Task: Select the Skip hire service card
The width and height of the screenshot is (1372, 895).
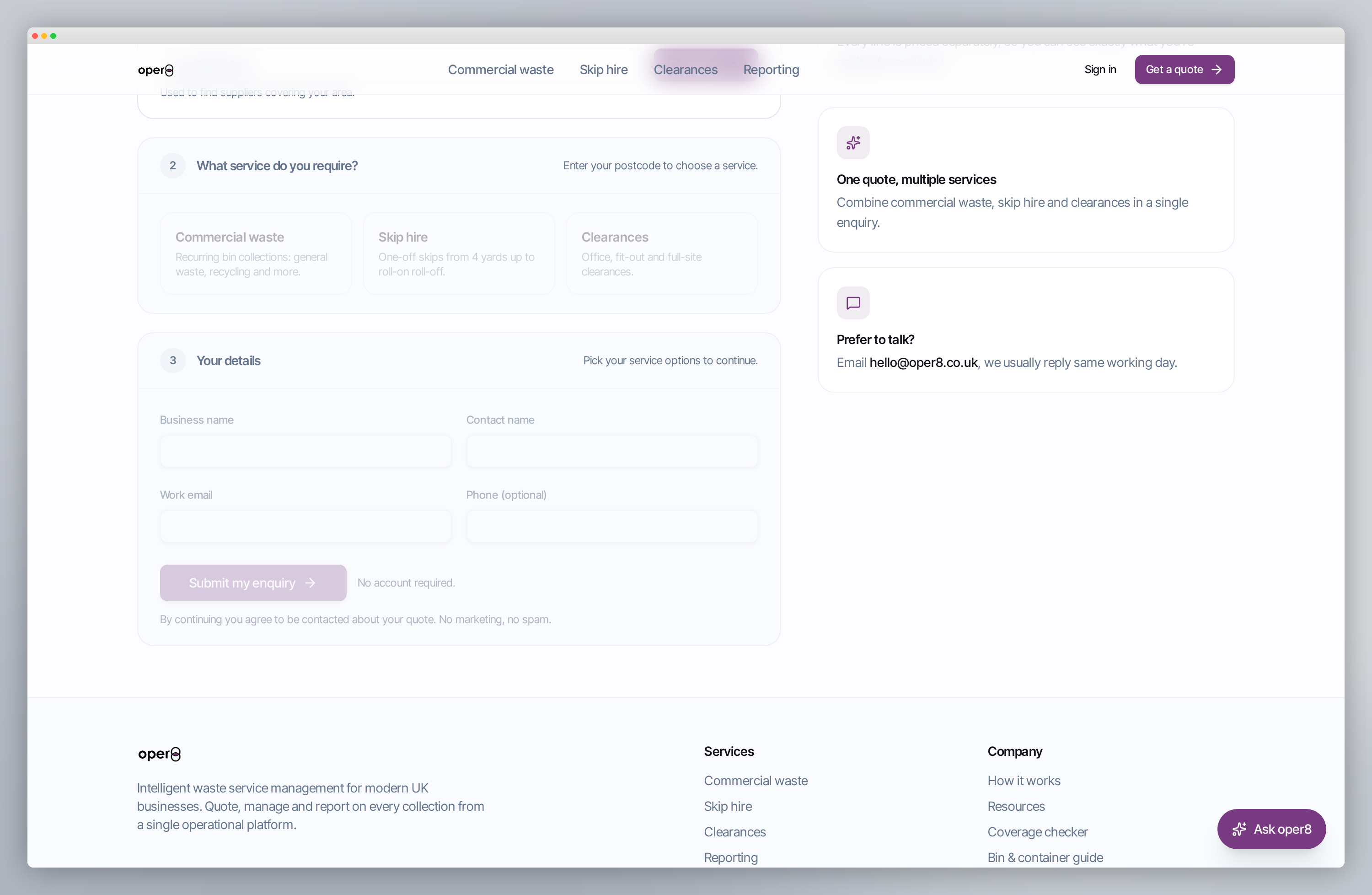Action: [459, 253]
